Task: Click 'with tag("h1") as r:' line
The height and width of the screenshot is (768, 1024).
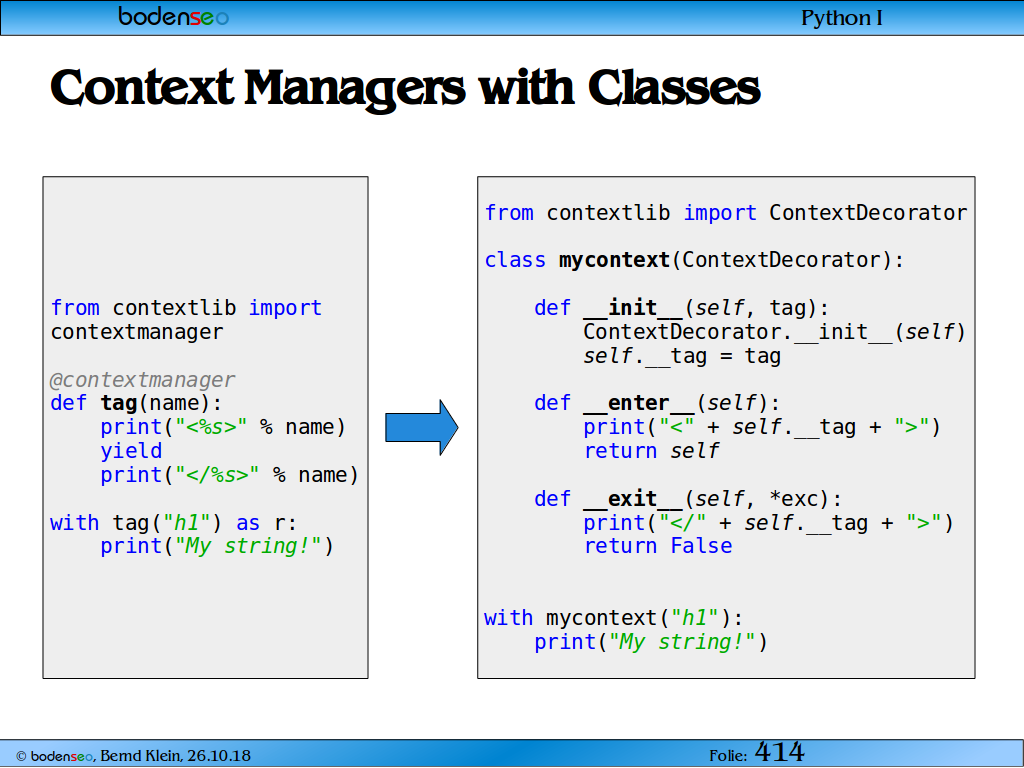Action: [174, 523]
